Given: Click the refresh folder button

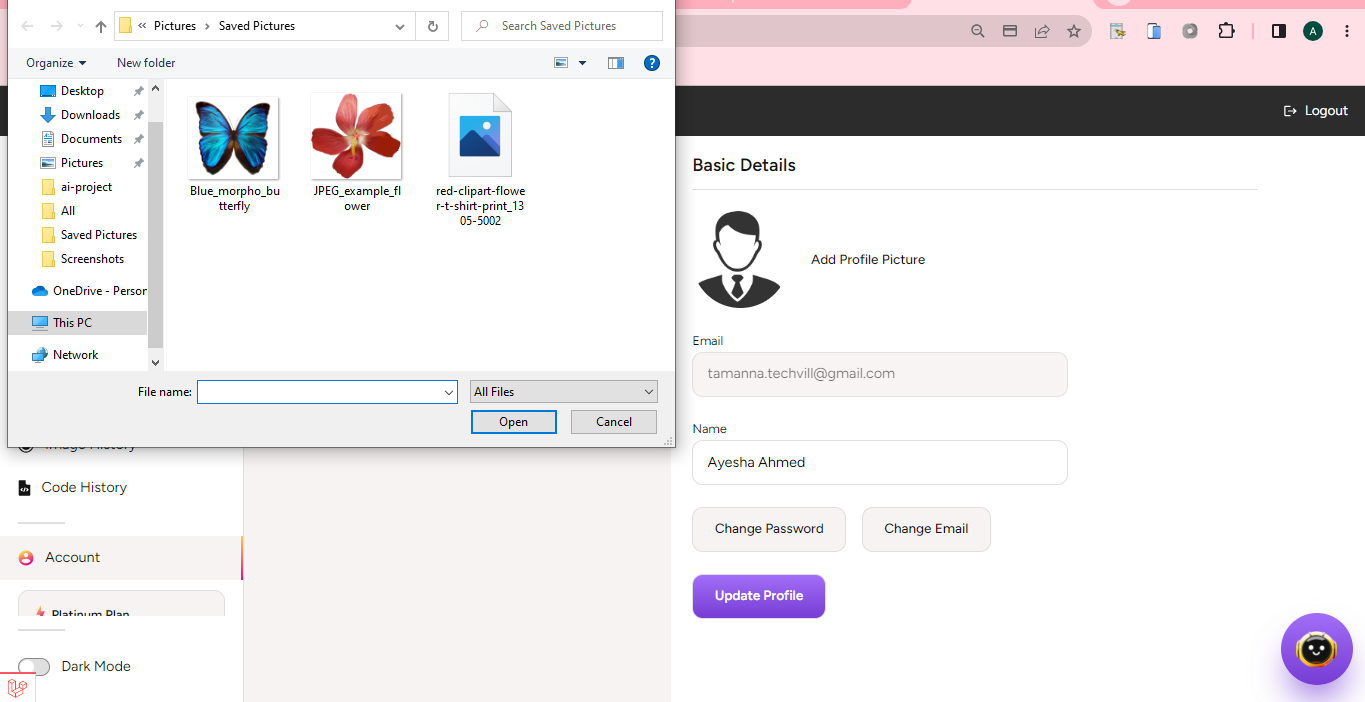Looking at the screenshot, I should 432,26.
